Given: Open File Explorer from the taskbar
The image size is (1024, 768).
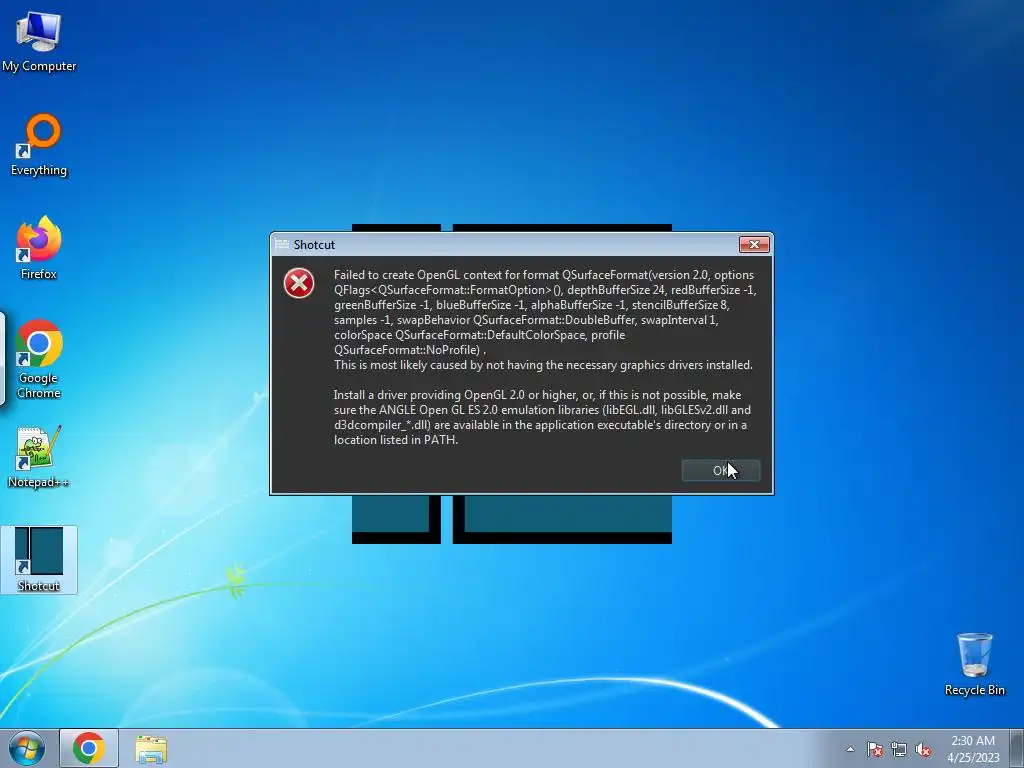Looking at the screenshot, I should 151,748.
